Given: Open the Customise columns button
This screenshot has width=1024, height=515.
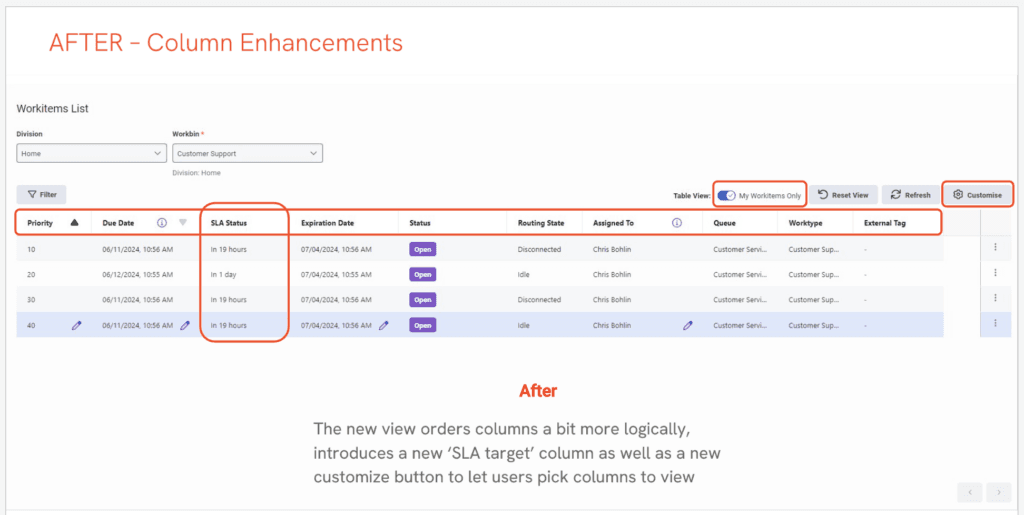Looking at the screenshot, I should point(977,195).
